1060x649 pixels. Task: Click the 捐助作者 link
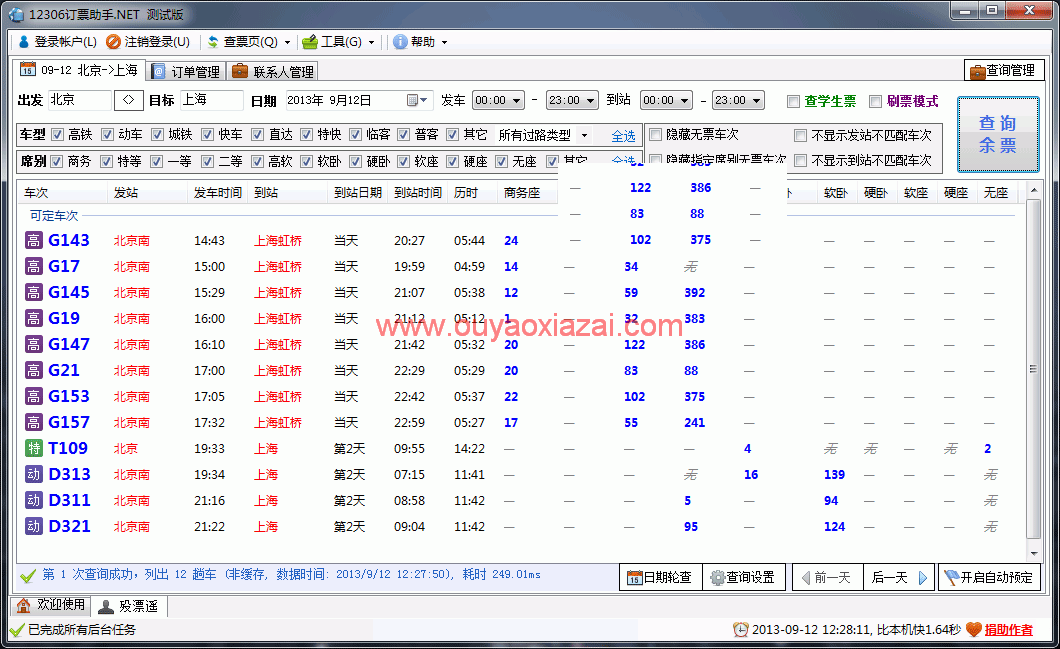1008,630
